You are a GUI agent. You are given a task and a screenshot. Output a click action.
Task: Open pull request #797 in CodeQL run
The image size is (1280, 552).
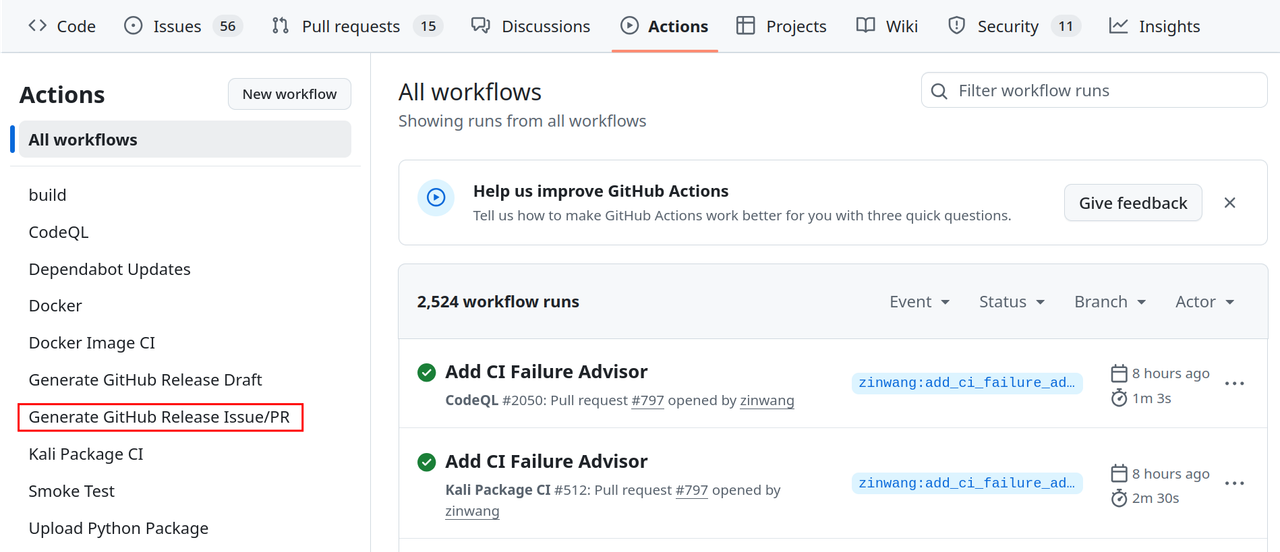click(x=648, y=400)
